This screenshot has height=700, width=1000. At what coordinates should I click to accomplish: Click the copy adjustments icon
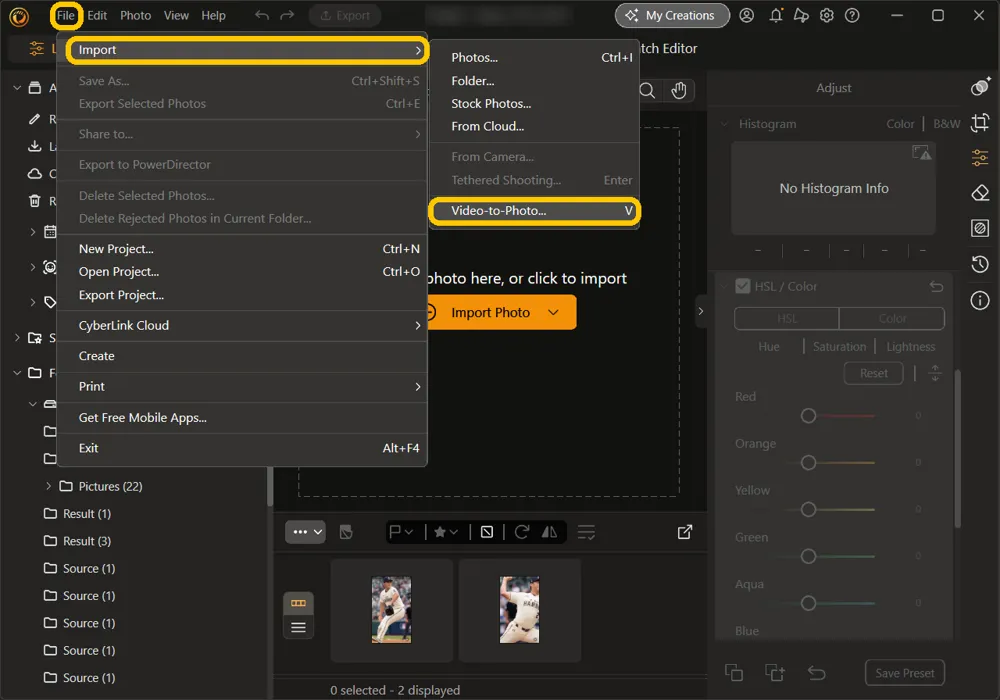(x=734, y=673)
